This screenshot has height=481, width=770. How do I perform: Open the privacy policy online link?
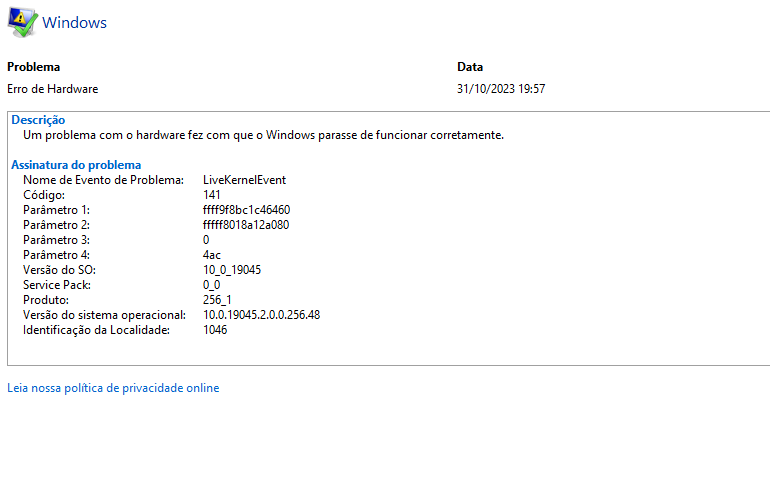click(x=113, y=388)
